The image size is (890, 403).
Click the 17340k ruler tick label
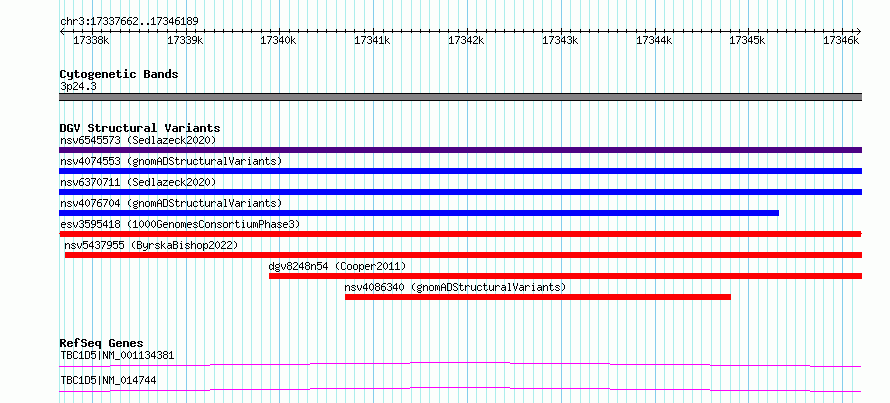(x=278, y=40)
